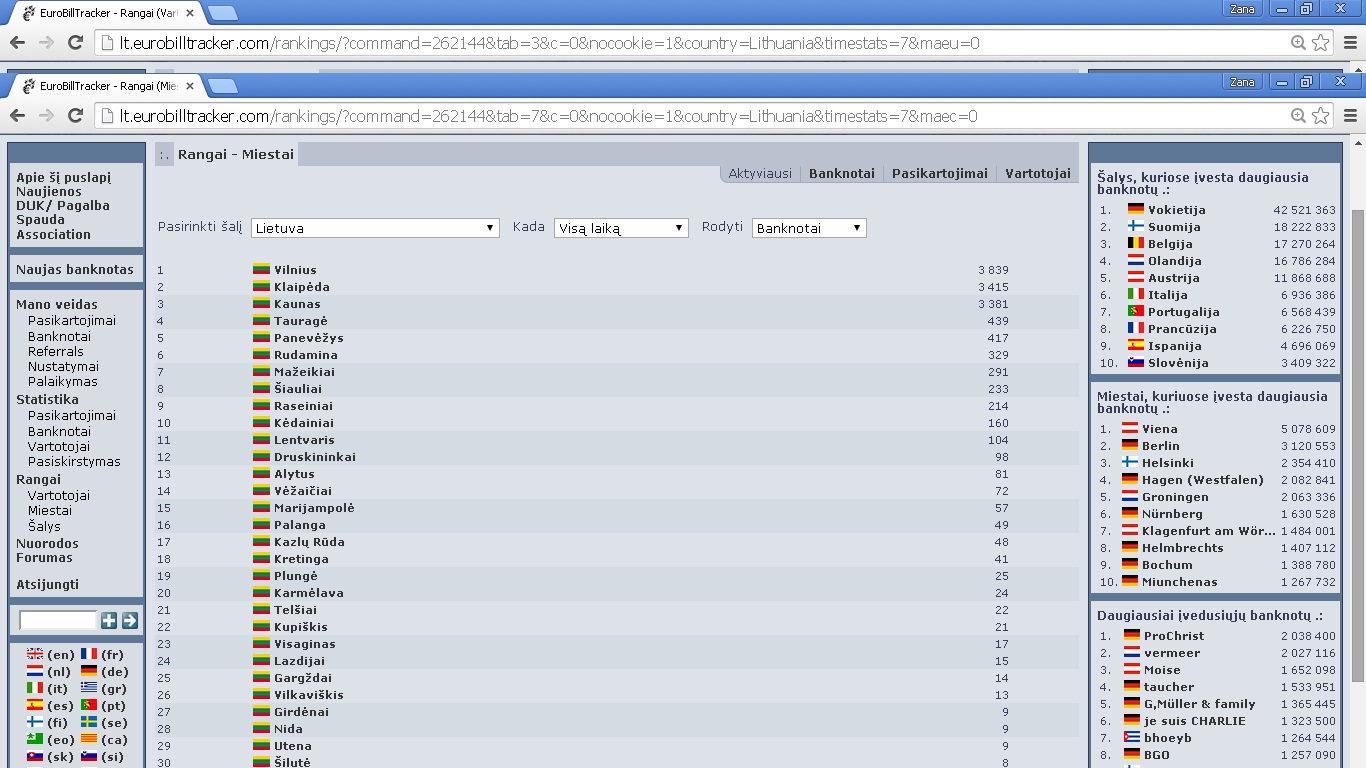1366x768 pixels.
Task: Open Pasiskirstymas under Statistika
Action: pos(74,461)
